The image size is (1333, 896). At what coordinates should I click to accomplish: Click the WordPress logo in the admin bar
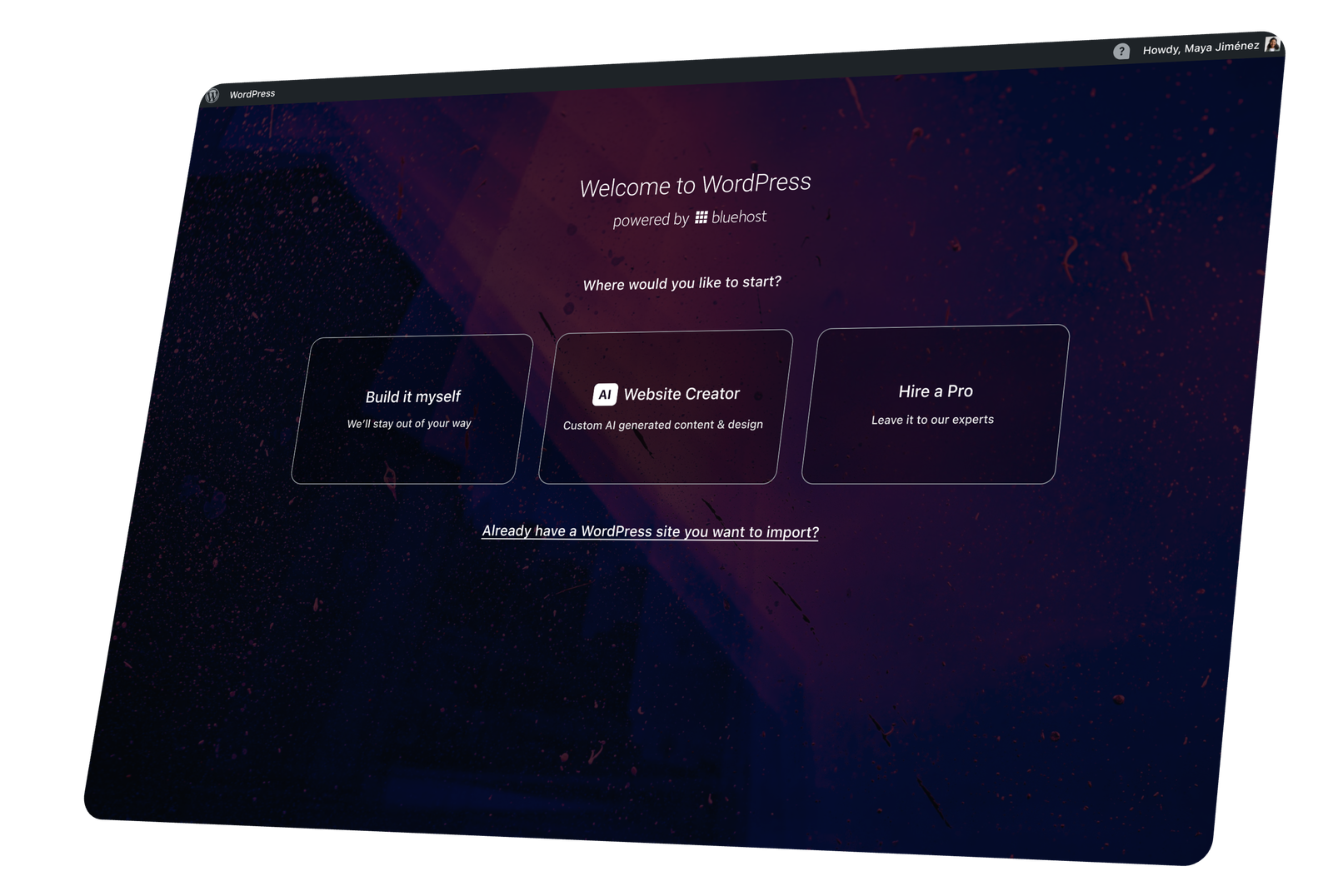tap(211, 96)
